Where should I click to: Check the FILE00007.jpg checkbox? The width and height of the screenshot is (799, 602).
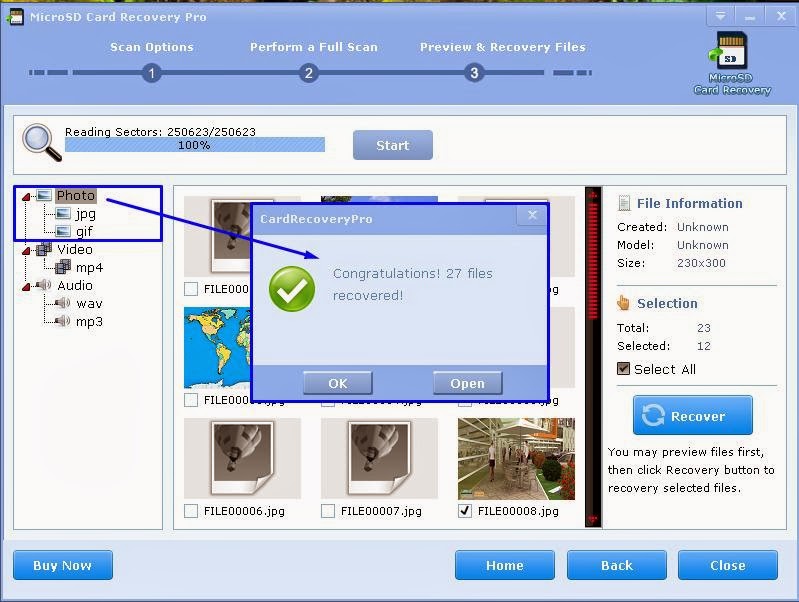328,511
